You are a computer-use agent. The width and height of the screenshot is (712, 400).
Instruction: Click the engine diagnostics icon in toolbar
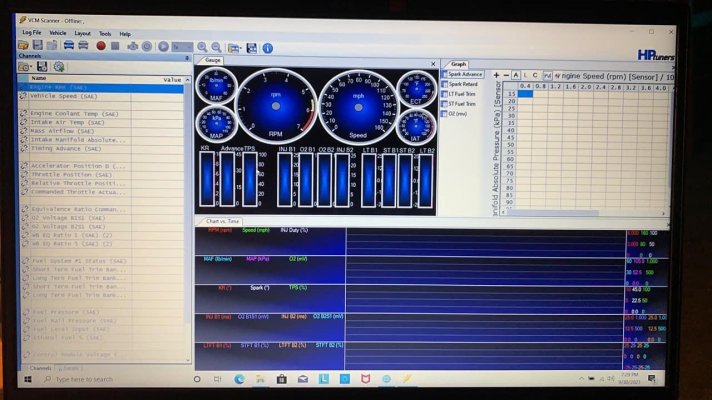click(132, 46)
